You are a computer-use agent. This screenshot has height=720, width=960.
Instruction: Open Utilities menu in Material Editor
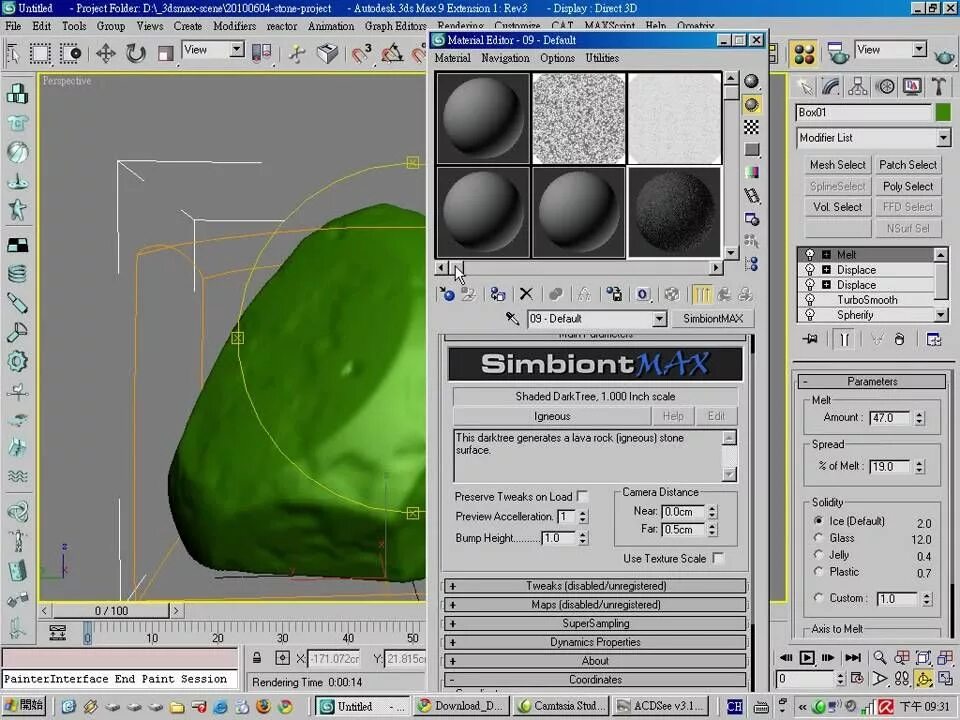(x=602, y=58)
